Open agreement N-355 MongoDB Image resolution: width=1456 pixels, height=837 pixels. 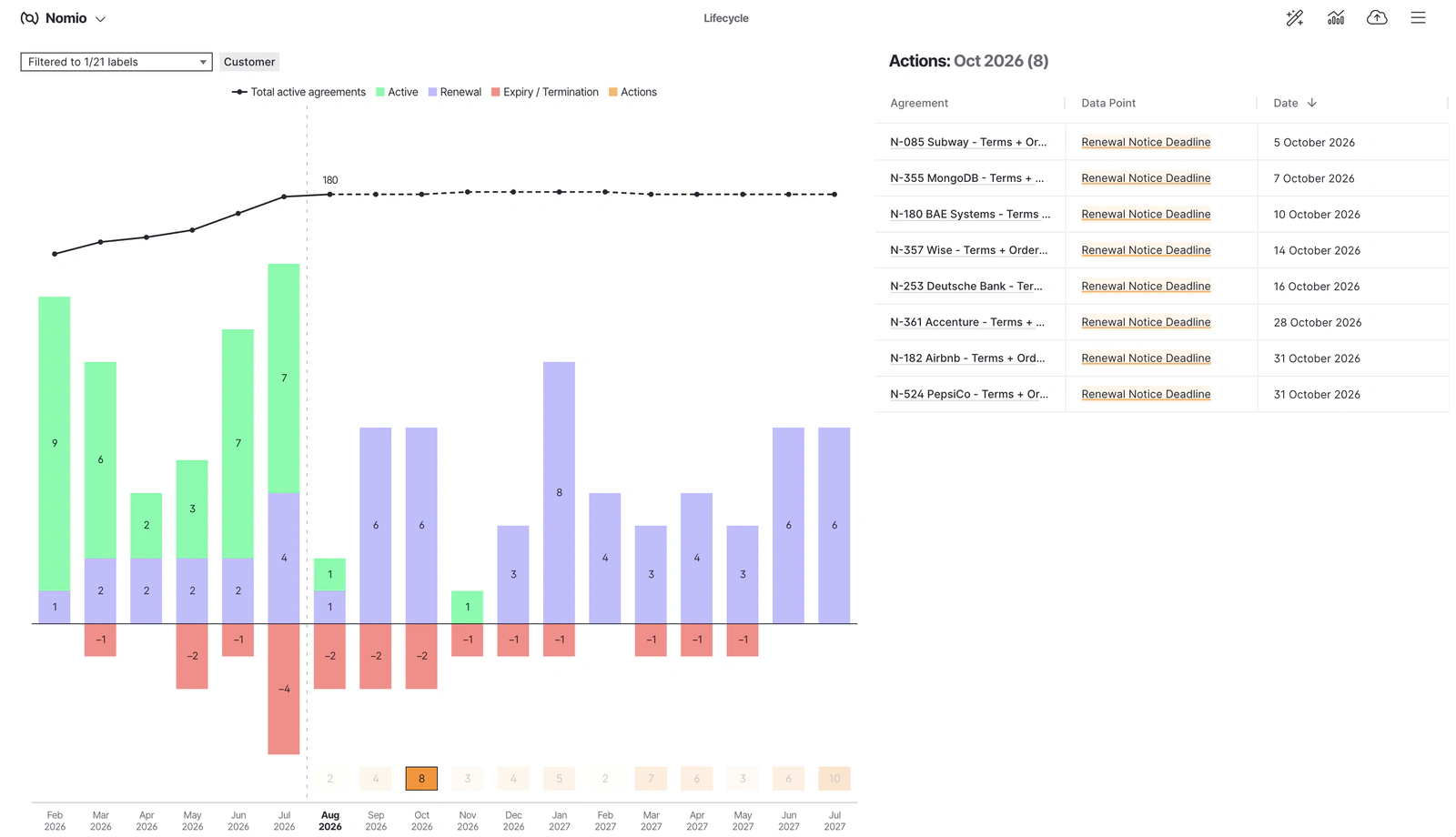click(967, 178)
